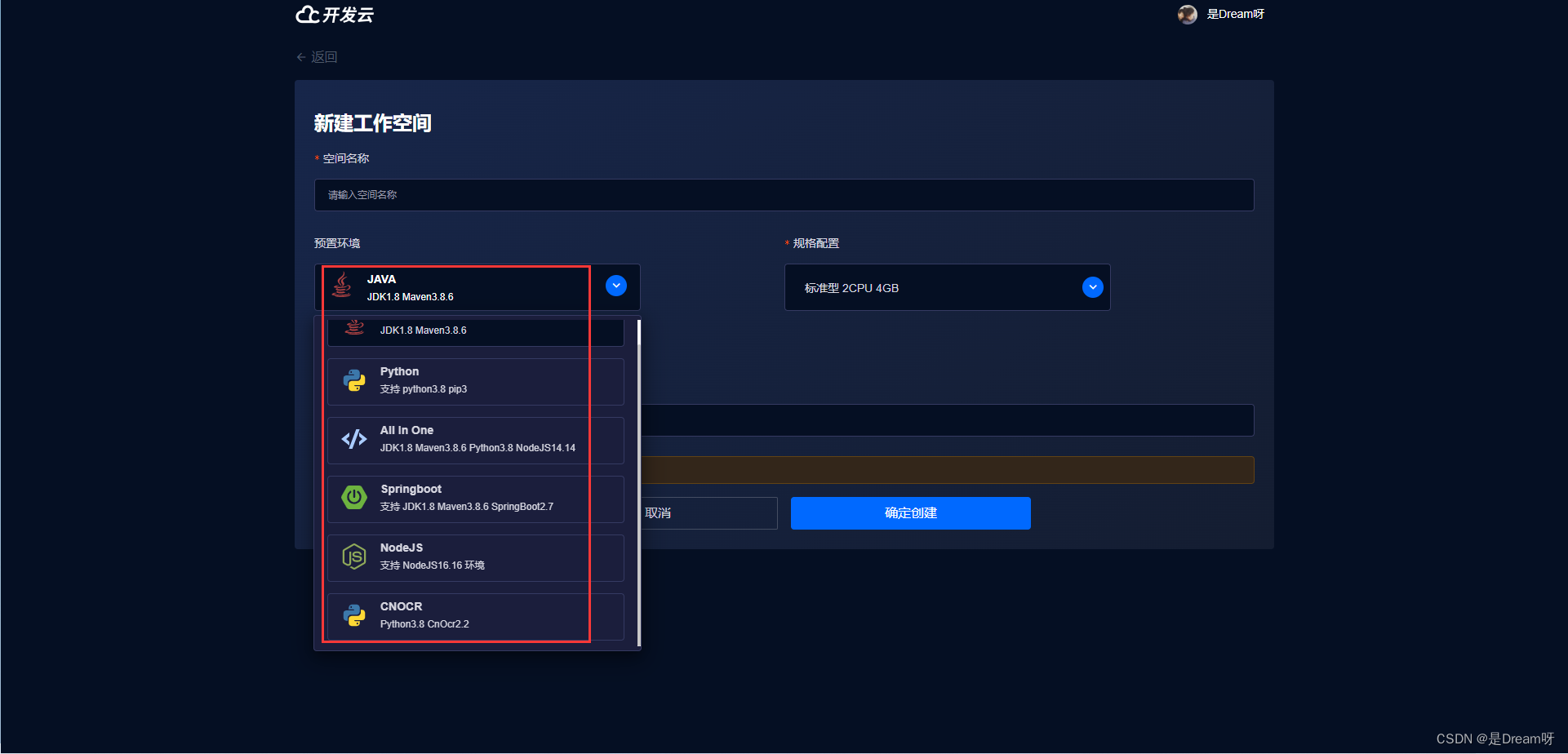Choose the JDK1.8 Maven3.8.6 Java option in the list
The width and height of the screenshot is (1568, 754).
click(476, 331)
